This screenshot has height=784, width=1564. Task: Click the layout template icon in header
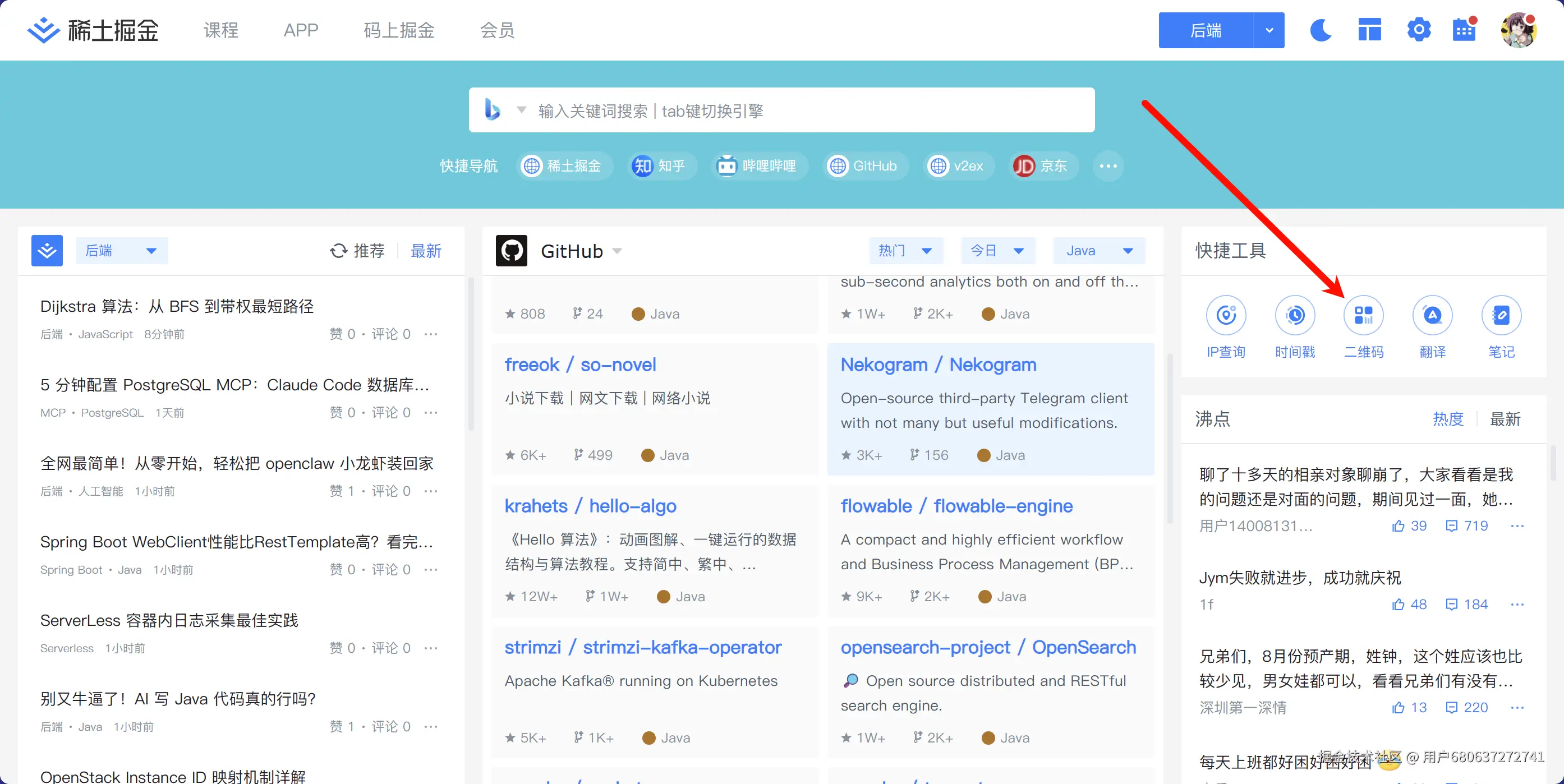point(1369,30)
